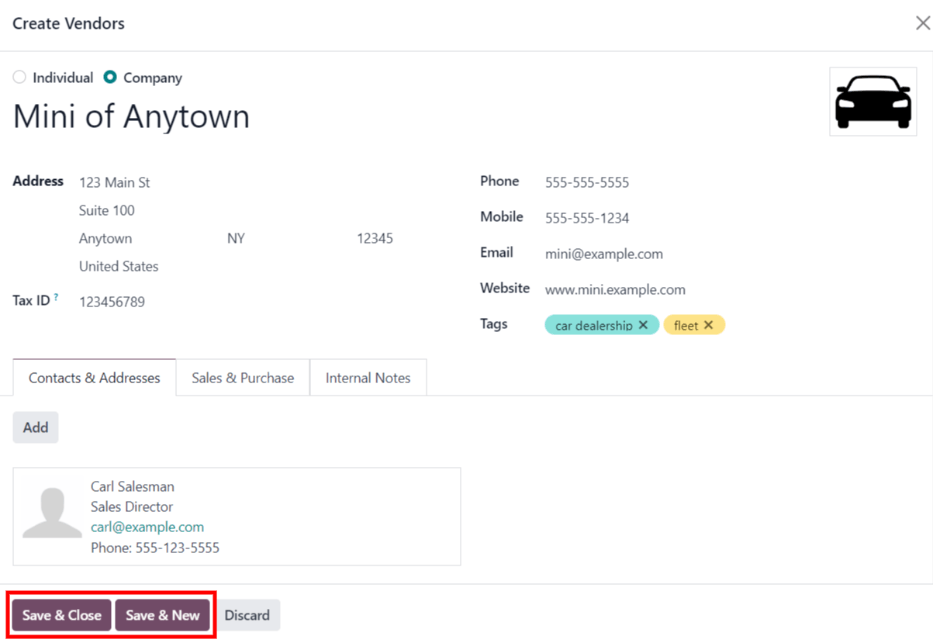Close the Create Vendors dialog
The width and height of the screenshot is (933, 643).
click(922, 23)
